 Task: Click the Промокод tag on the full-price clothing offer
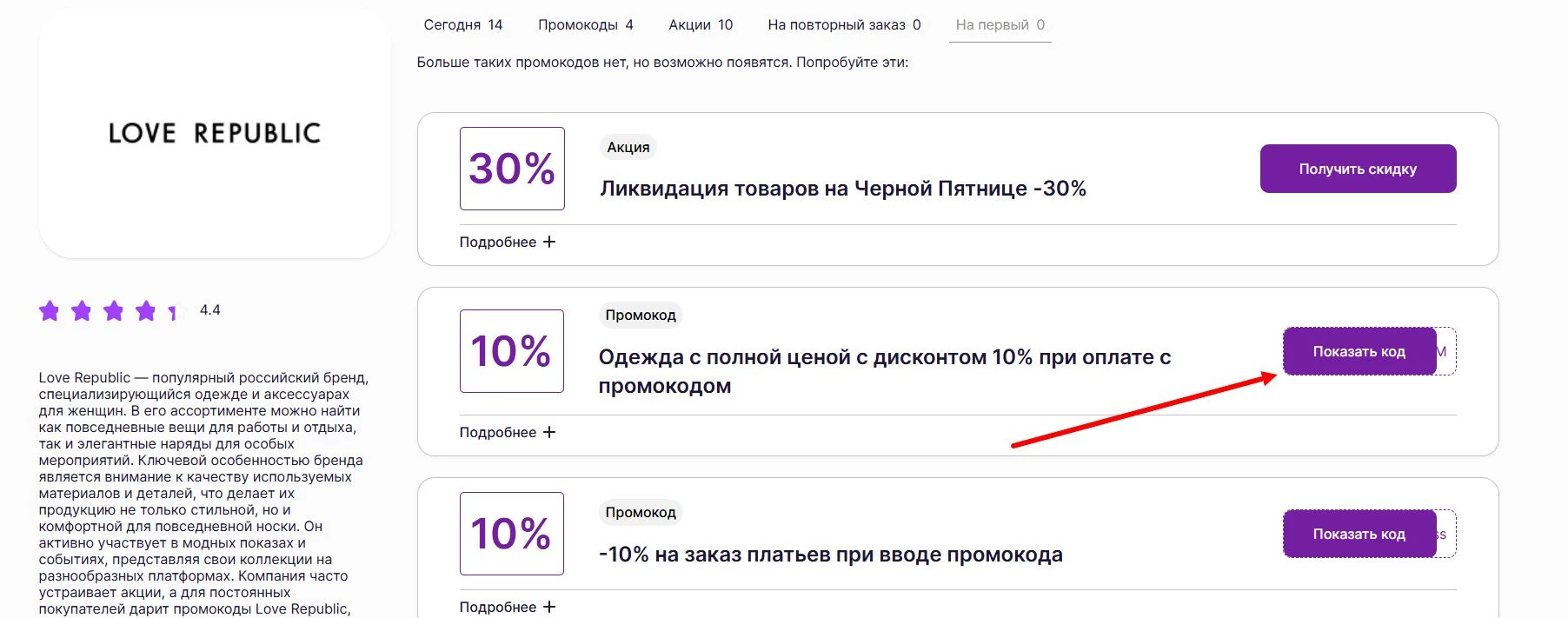641,315
